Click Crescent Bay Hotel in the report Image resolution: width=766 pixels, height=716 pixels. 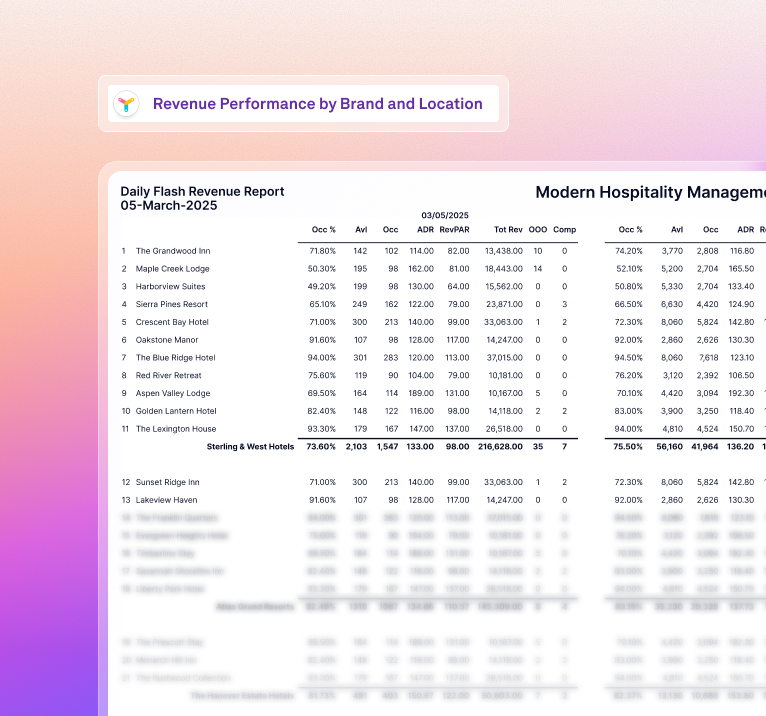click(x=172, y=322)
